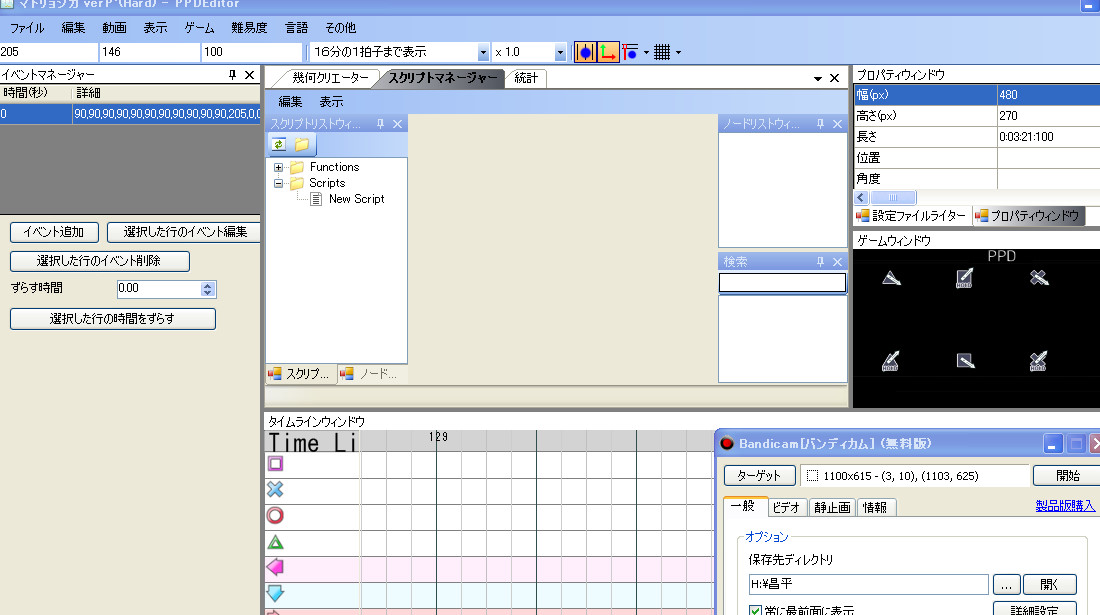Image resolution: width=1100 pixels, height=615 pixels.
Task: Select New Script in the script tree
Action: pos(356,199)
